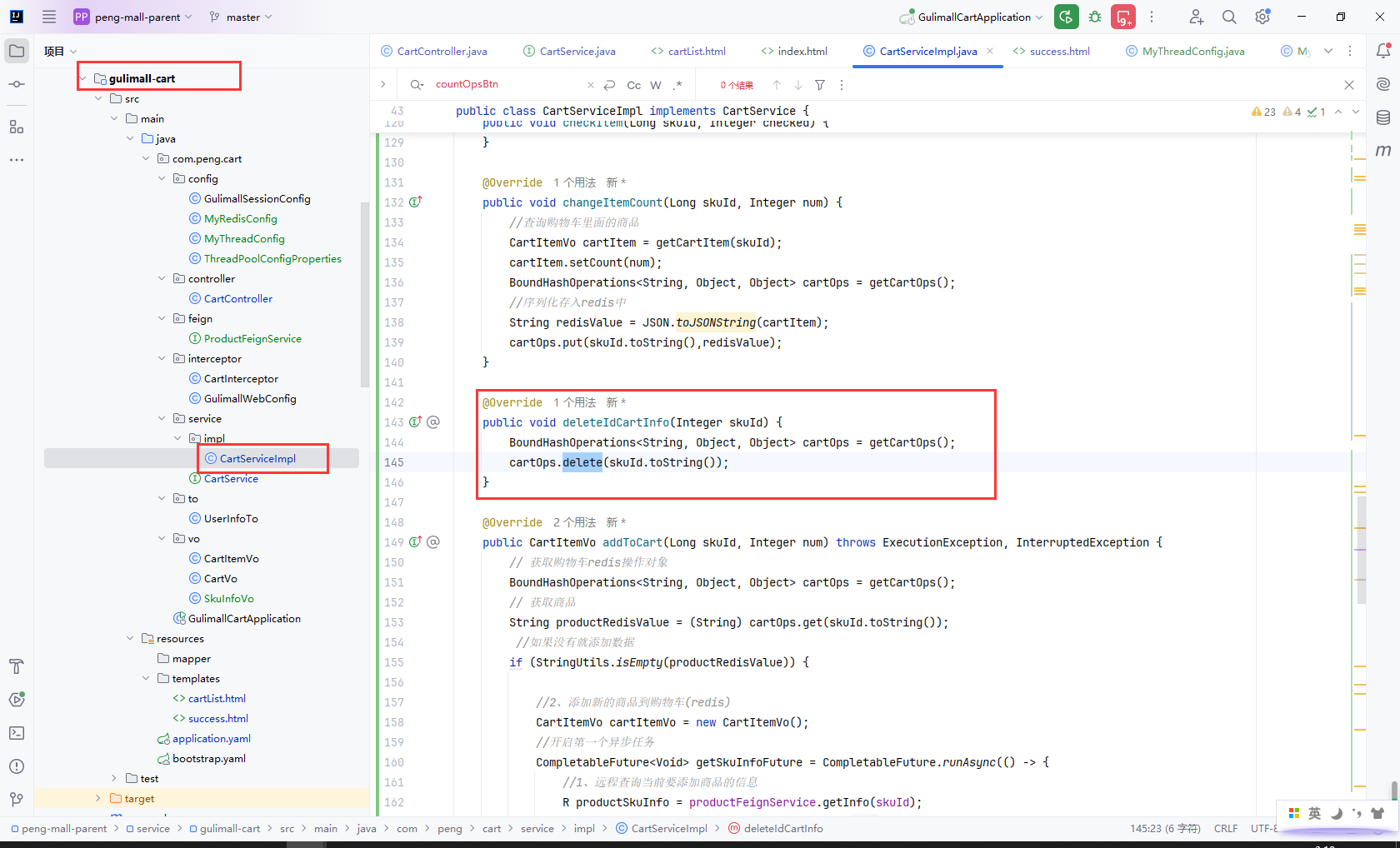Screen dimensions: 1400x848
Task: Clear the countOpsBtn search text
Action: point(591,85)
